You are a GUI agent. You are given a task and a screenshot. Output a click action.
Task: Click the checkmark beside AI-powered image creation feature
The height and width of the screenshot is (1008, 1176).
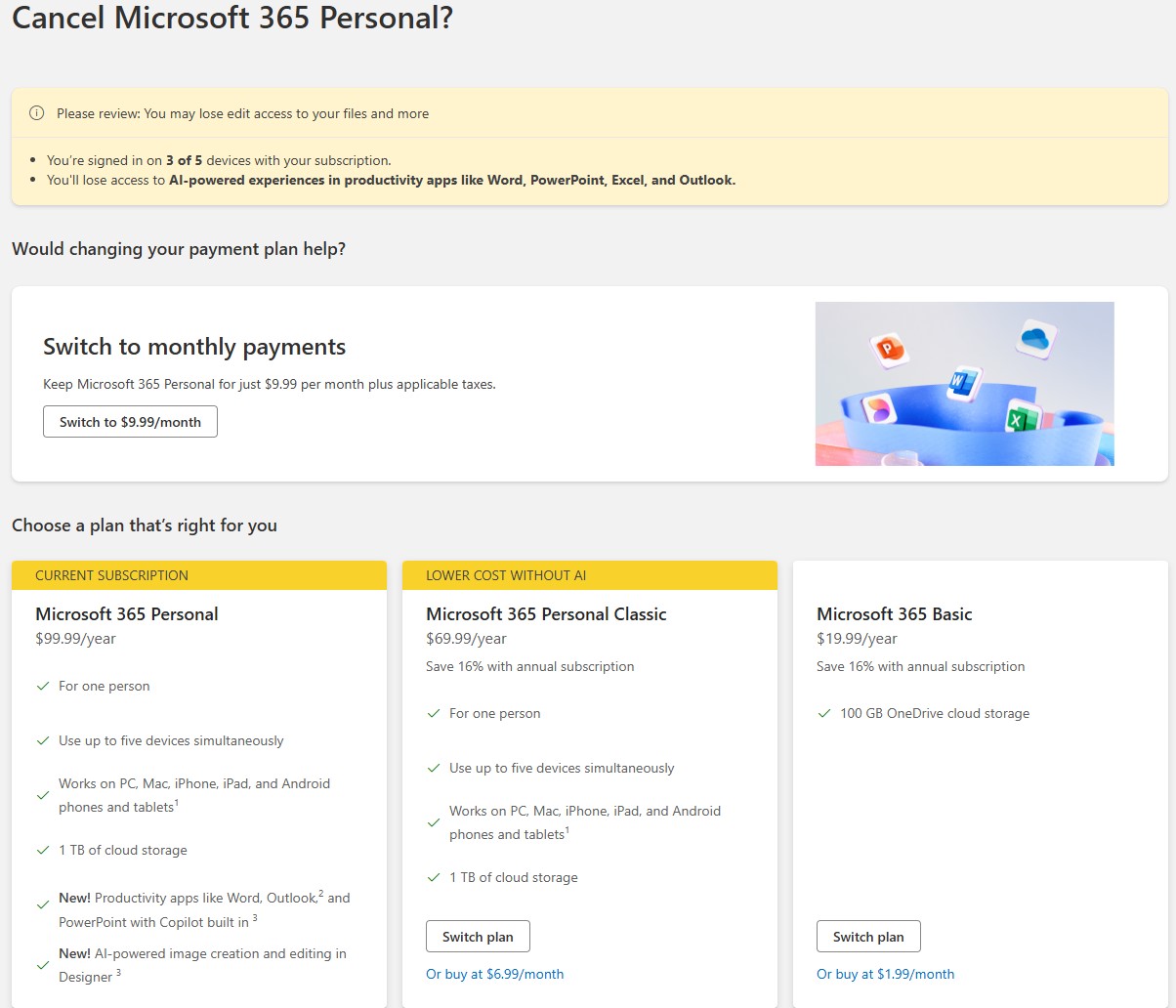(43, 965)
